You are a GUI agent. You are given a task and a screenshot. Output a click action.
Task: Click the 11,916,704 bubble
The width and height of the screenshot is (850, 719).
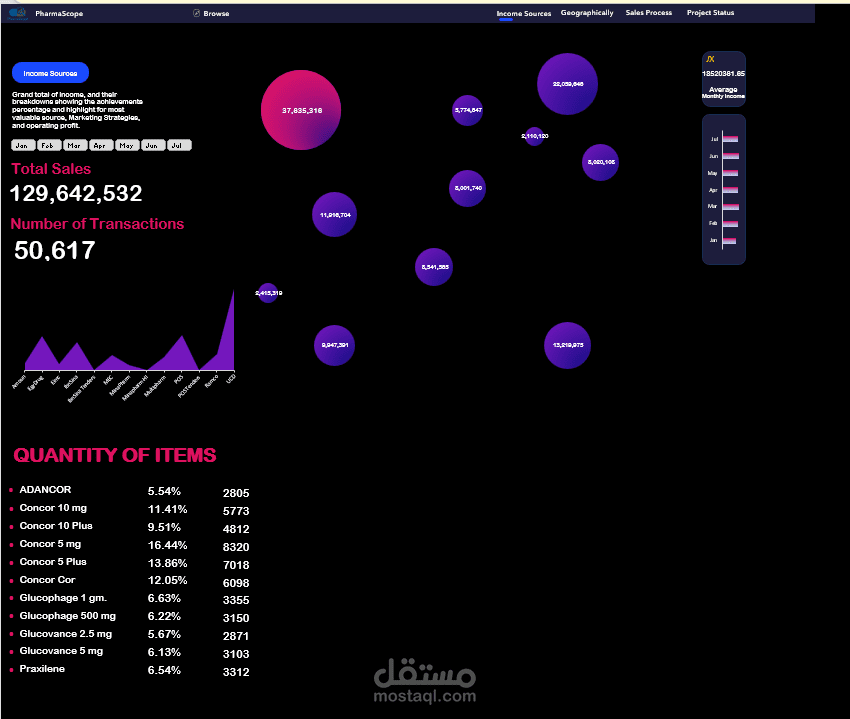(x=334, y=215)
